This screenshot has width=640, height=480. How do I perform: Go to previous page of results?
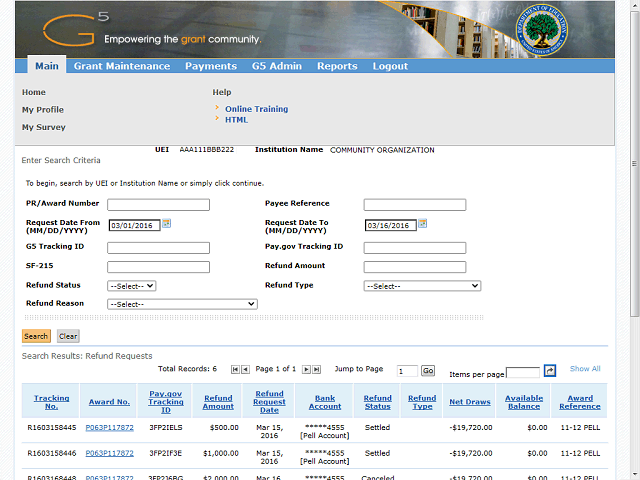click(x=245, y=369)
